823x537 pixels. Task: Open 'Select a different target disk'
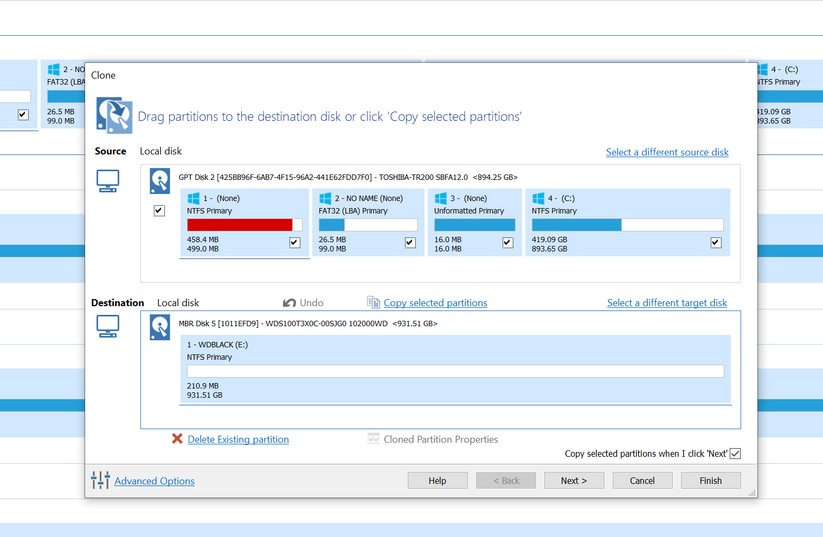click(667, 302)
